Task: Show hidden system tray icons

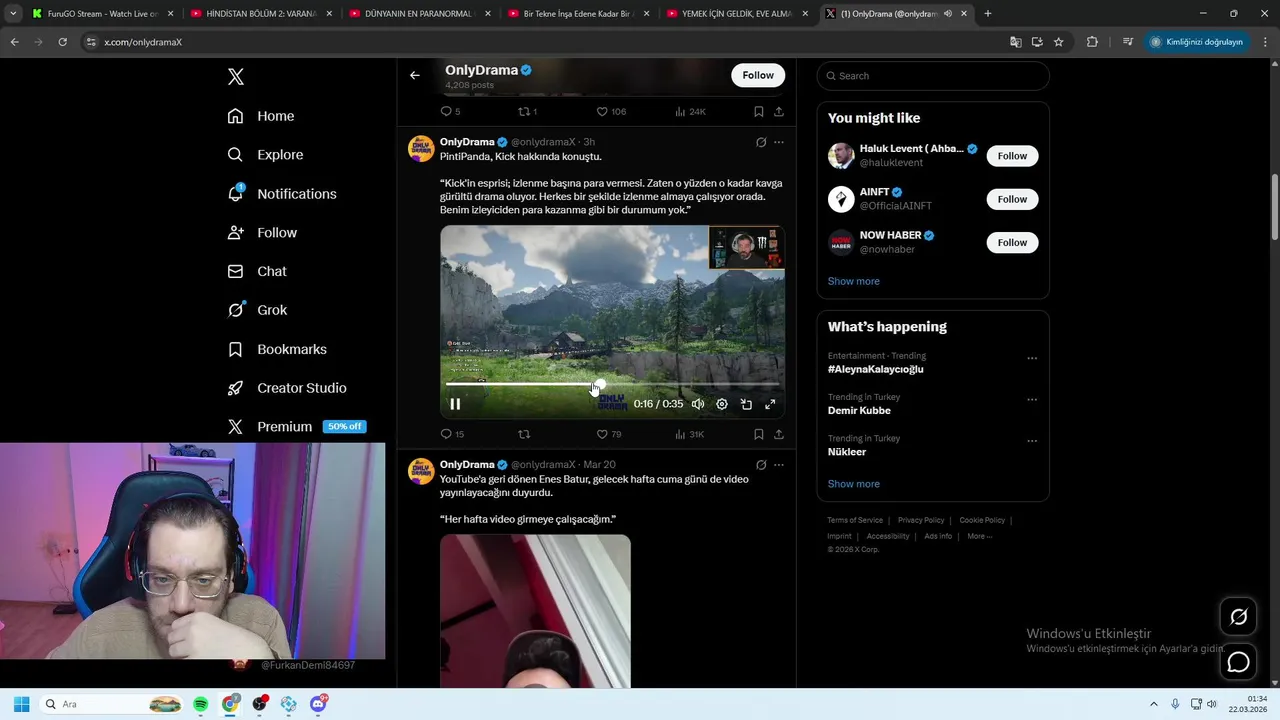Action: coord(1153,704)
